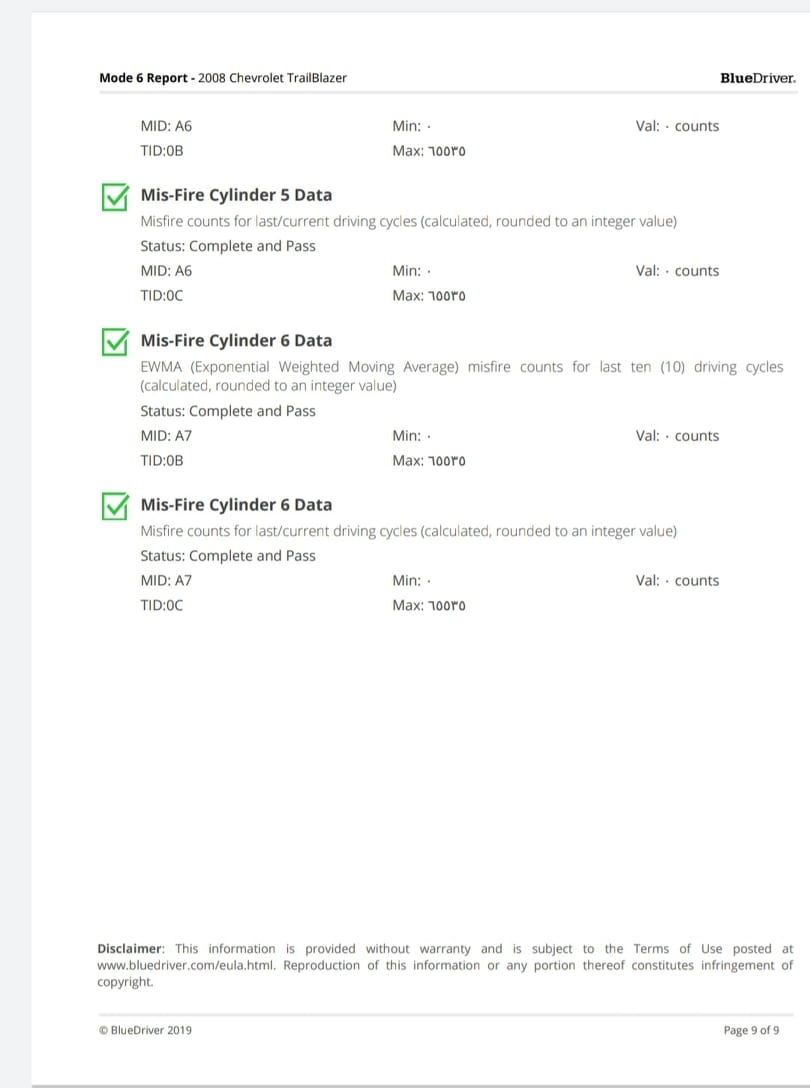Toggle the checkmark beside the first Mis-Fire Cylinder 6 Data

coord(115,342)
